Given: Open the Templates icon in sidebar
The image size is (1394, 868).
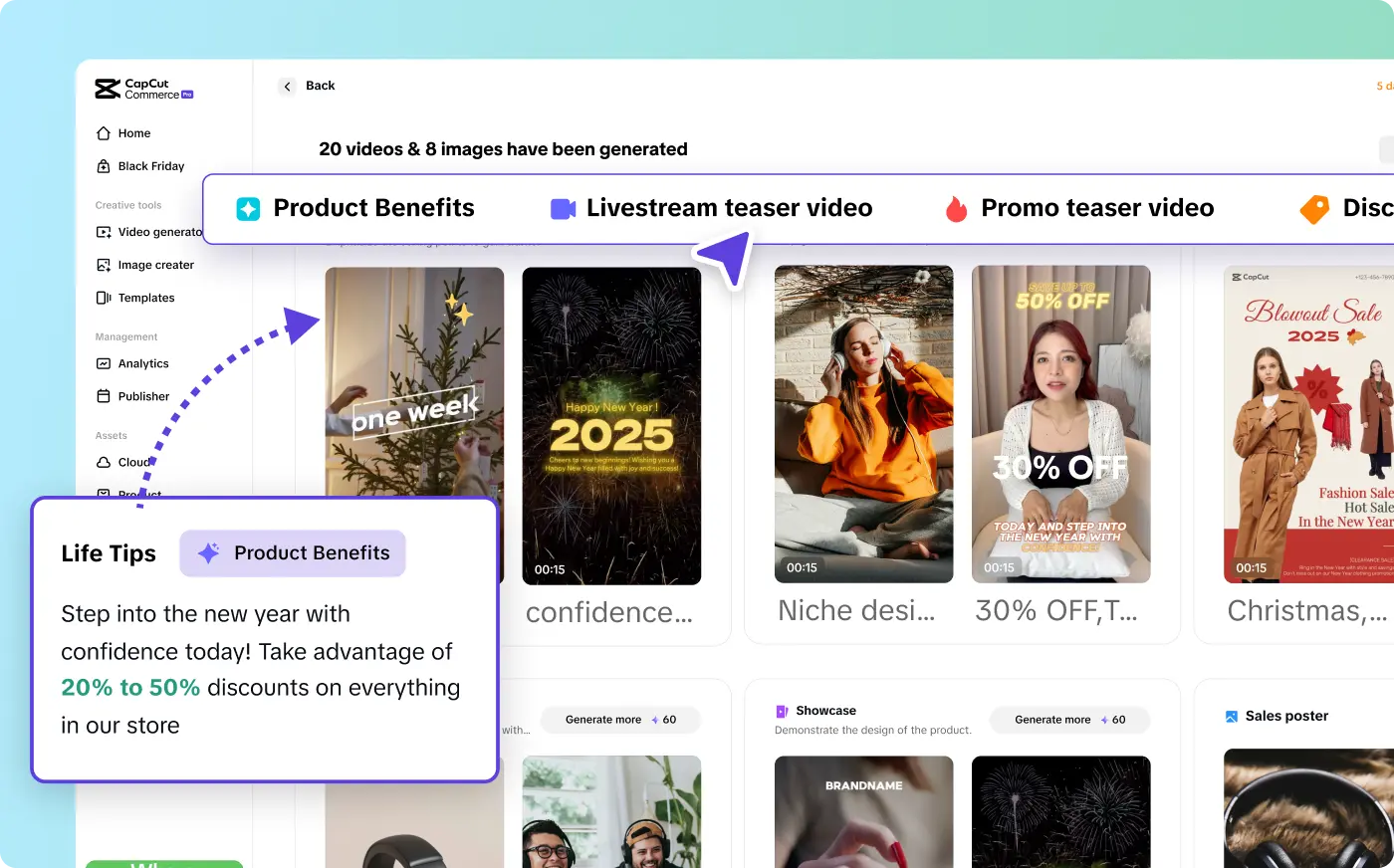Looking at the screenshot, I should coord(104,298).
